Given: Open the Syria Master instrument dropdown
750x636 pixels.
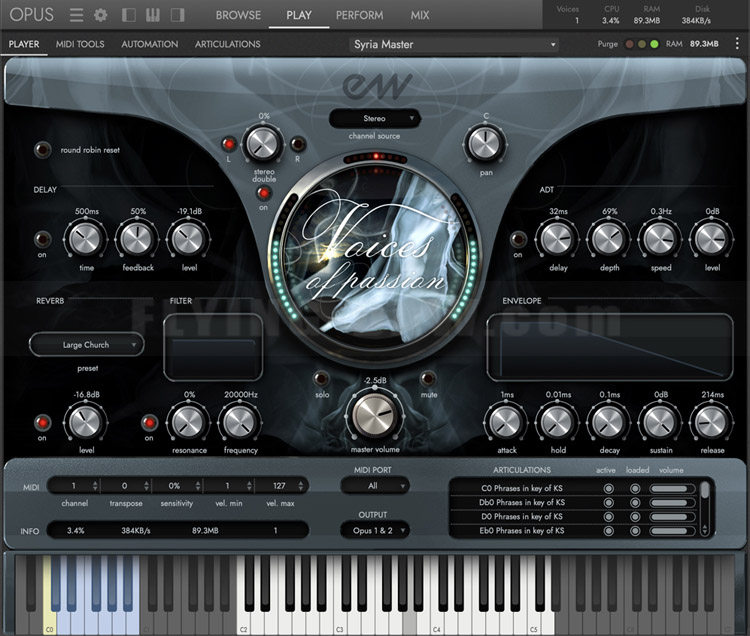Looking at the screenshot, I should click(x=453, y=44).
